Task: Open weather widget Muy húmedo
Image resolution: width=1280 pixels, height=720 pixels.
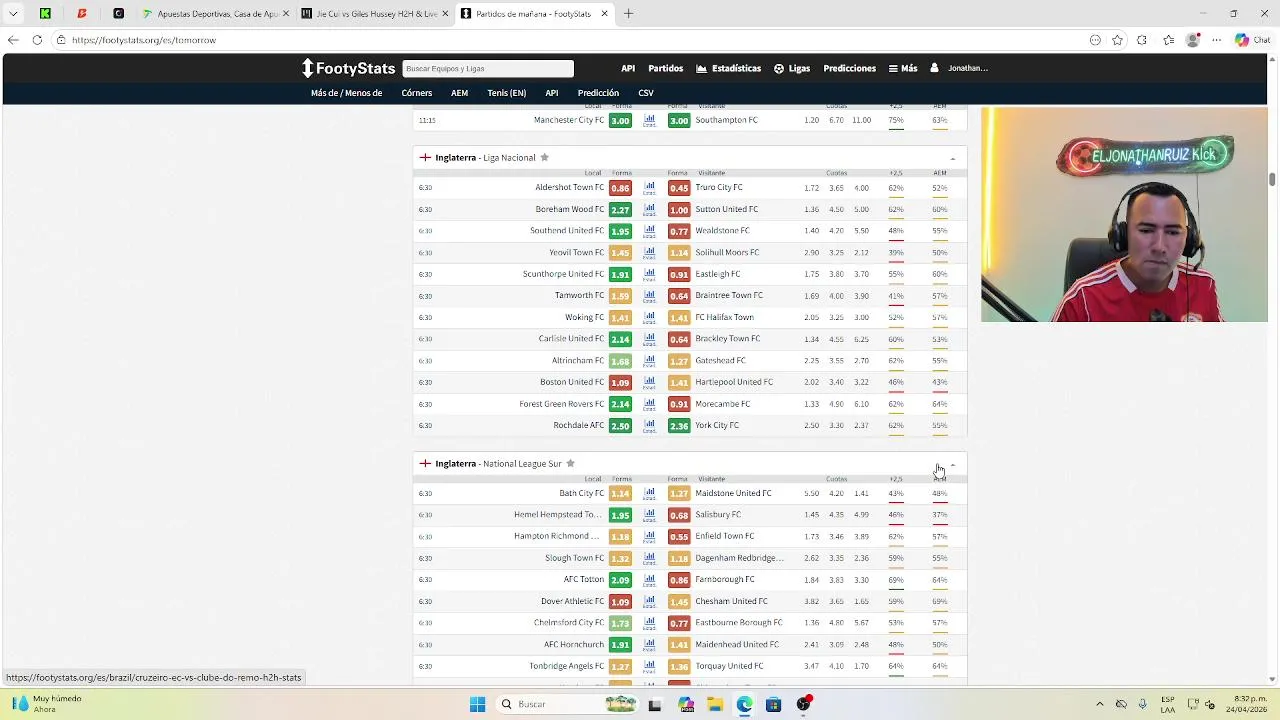Action: 46,704
